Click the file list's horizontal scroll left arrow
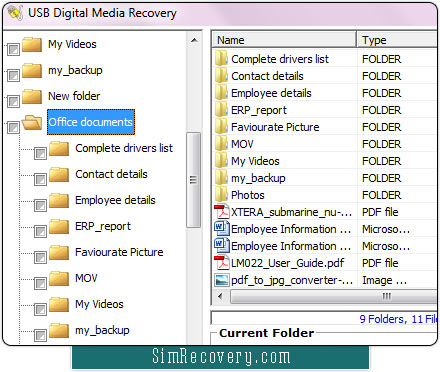Viewport: 440px width, 372px height. click(220, 296)
